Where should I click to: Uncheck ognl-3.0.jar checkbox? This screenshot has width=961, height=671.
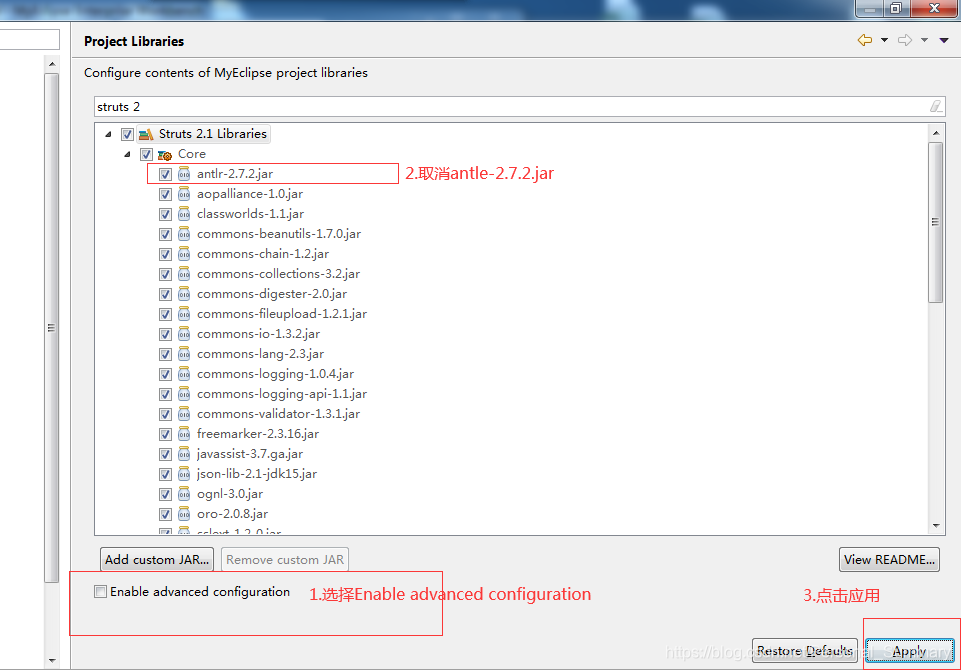[x=165, y=495]
